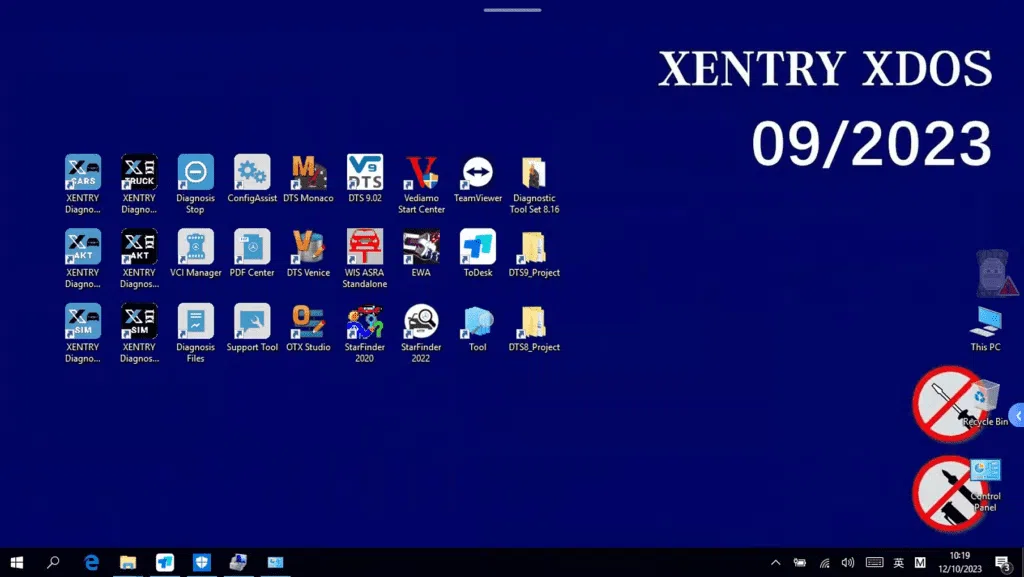Open XENTRY Diagnosis Cars desktop shortcut
This screenshot has height=577, width=1024.
[x=83, y=173]
